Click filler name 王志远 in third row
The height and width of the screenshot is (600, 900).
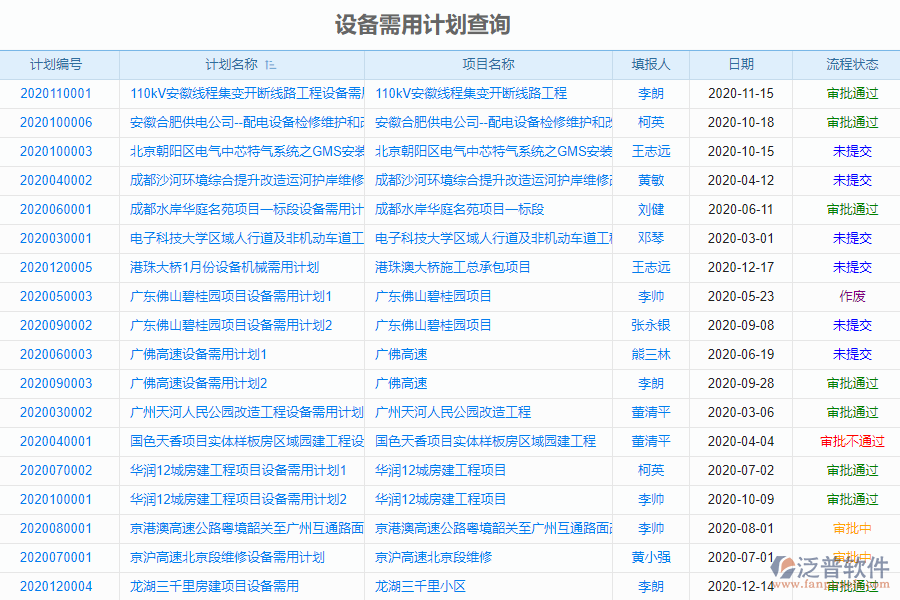pos(653,151)
